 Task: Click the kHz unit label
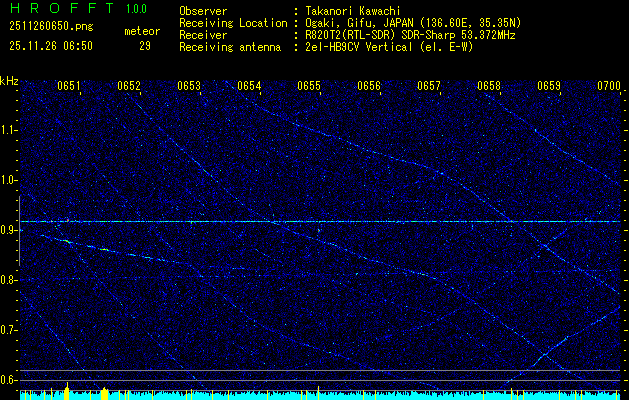pos(9,81)
